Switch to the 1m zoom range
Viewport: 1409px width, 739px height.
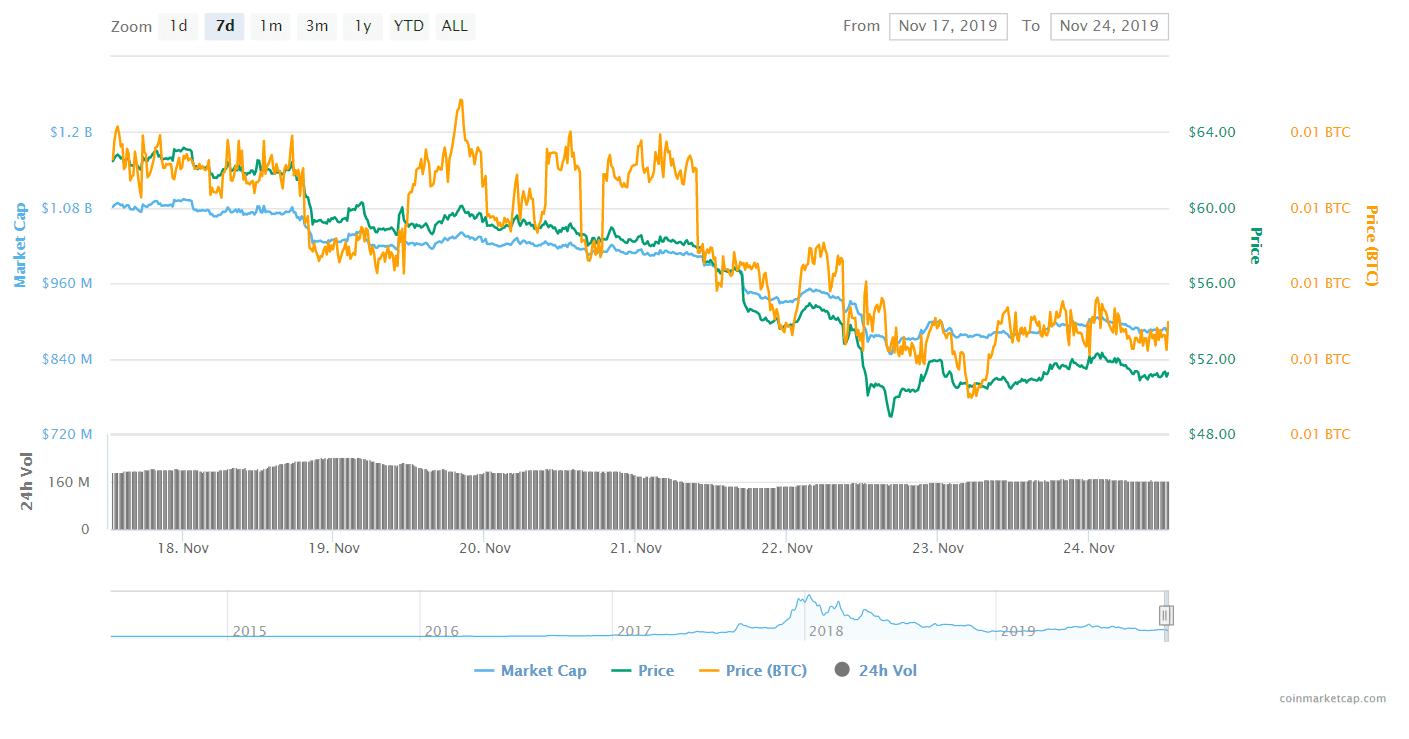pos(270,25)
